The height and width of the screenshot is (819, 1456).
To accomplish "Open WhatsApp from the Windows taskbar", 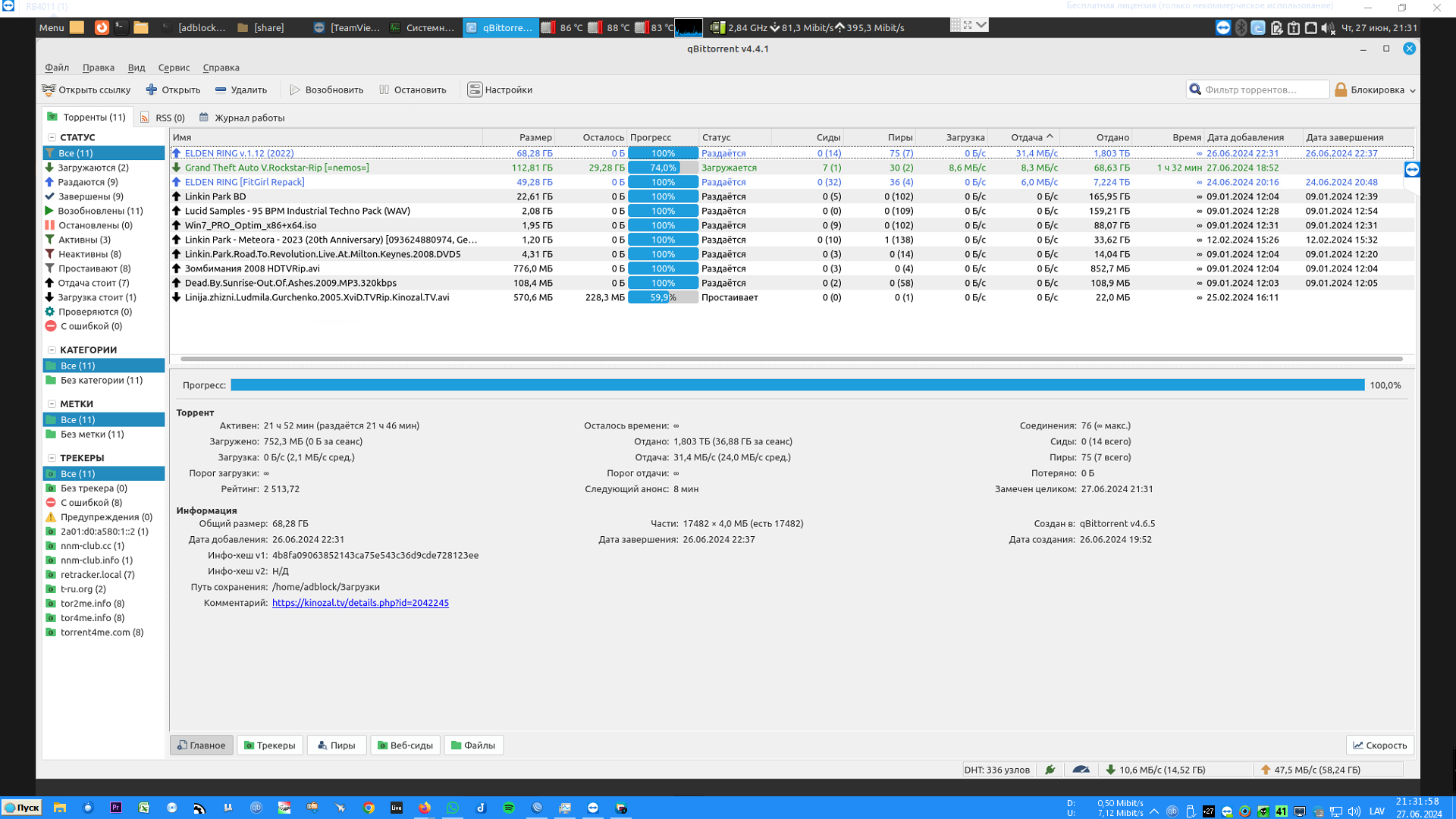I will [453, 808].
